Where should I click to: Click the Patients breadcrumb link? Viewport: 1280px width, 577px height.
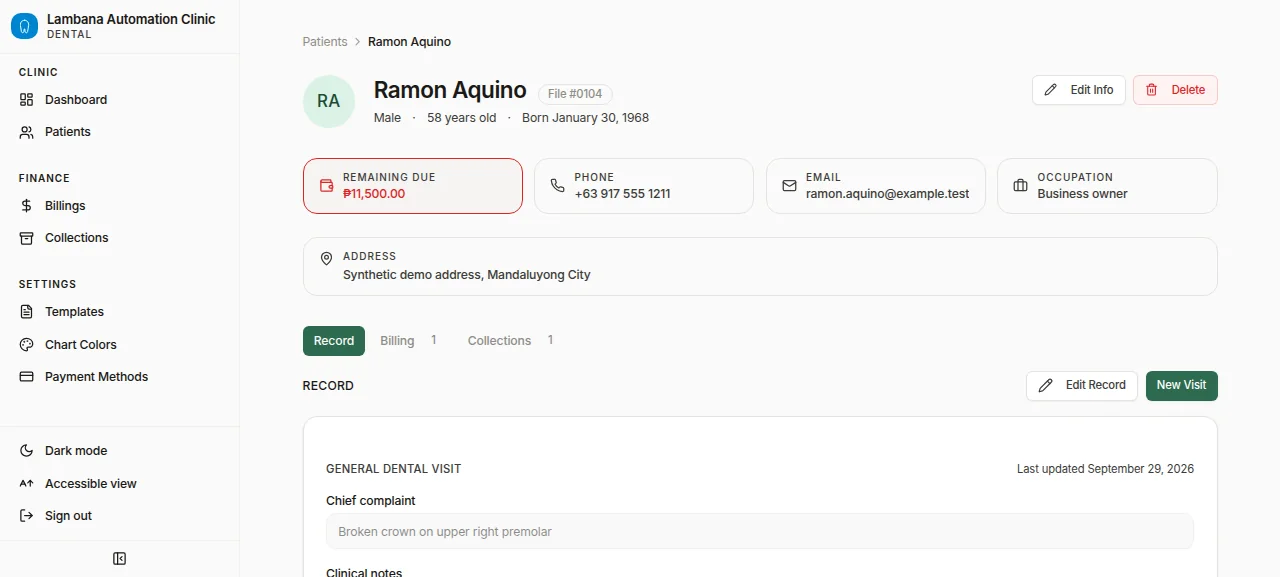(325, 42)
